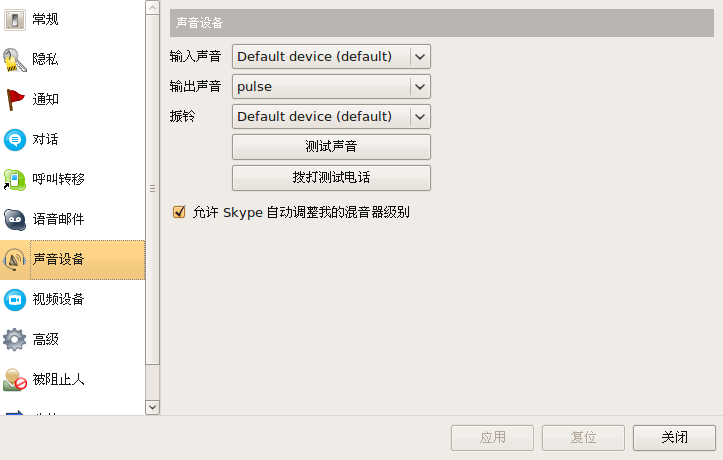Viewport: 723px width, 460px height.
Task: Click the 拨打测试电话 button
Action: point(331,178)
